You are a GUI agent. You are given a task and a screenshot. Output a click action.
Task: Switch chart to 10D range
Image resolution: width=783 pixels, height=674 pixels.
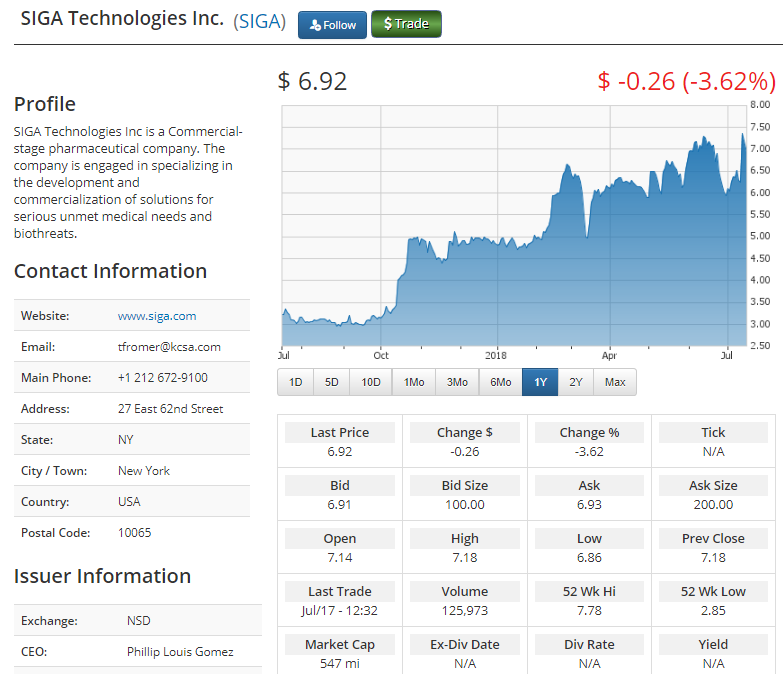371,382
